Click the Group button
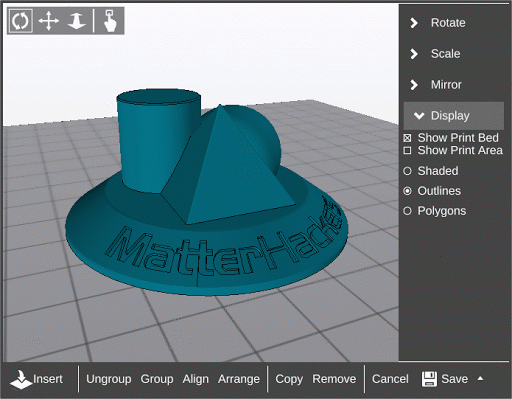 tap(157, 379)
